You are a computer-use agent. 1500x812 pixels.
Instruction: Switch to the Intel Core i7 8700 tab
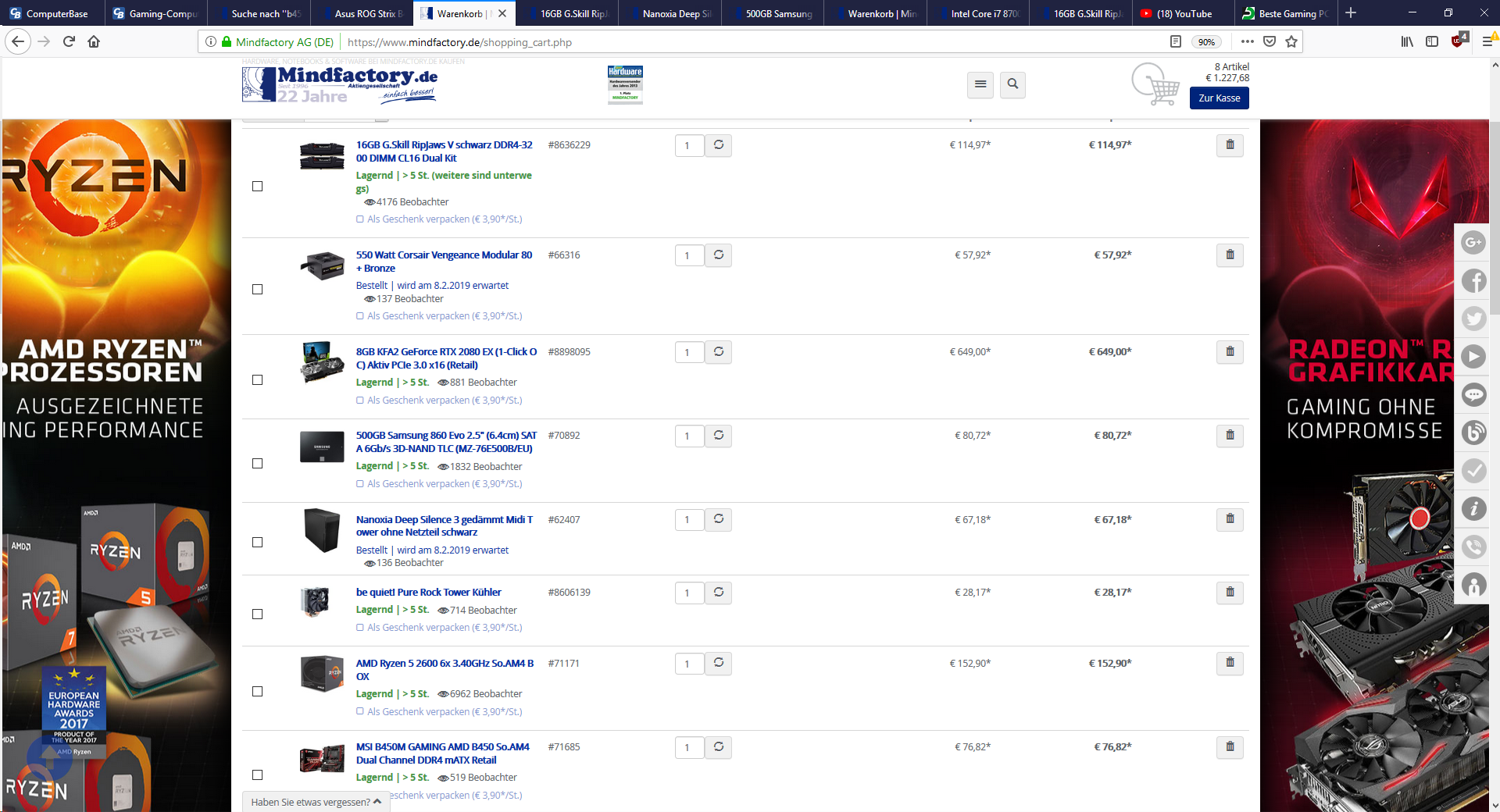tap(977, 13)
